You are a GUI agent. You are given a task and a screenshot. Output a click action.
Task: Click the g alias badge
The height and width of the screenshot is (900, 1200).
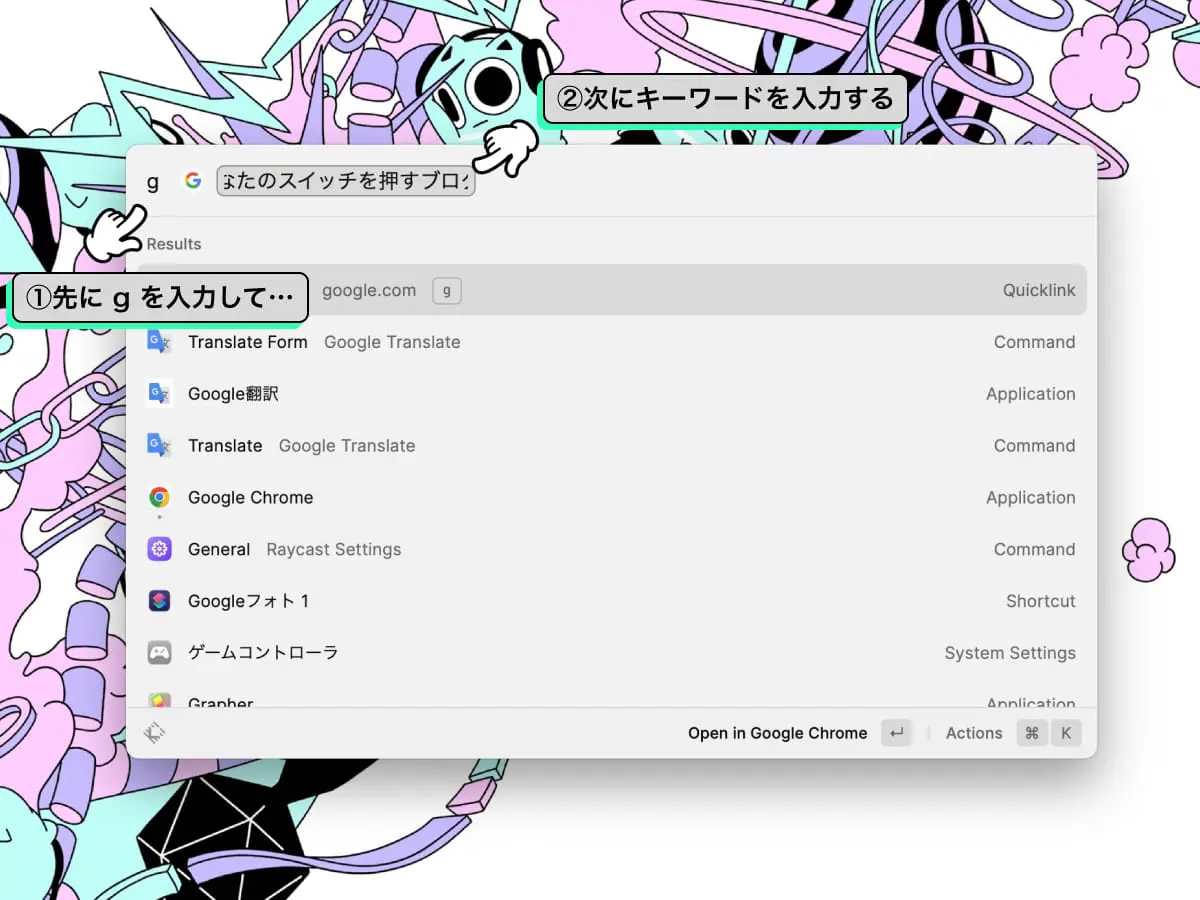tap(447, 291)
